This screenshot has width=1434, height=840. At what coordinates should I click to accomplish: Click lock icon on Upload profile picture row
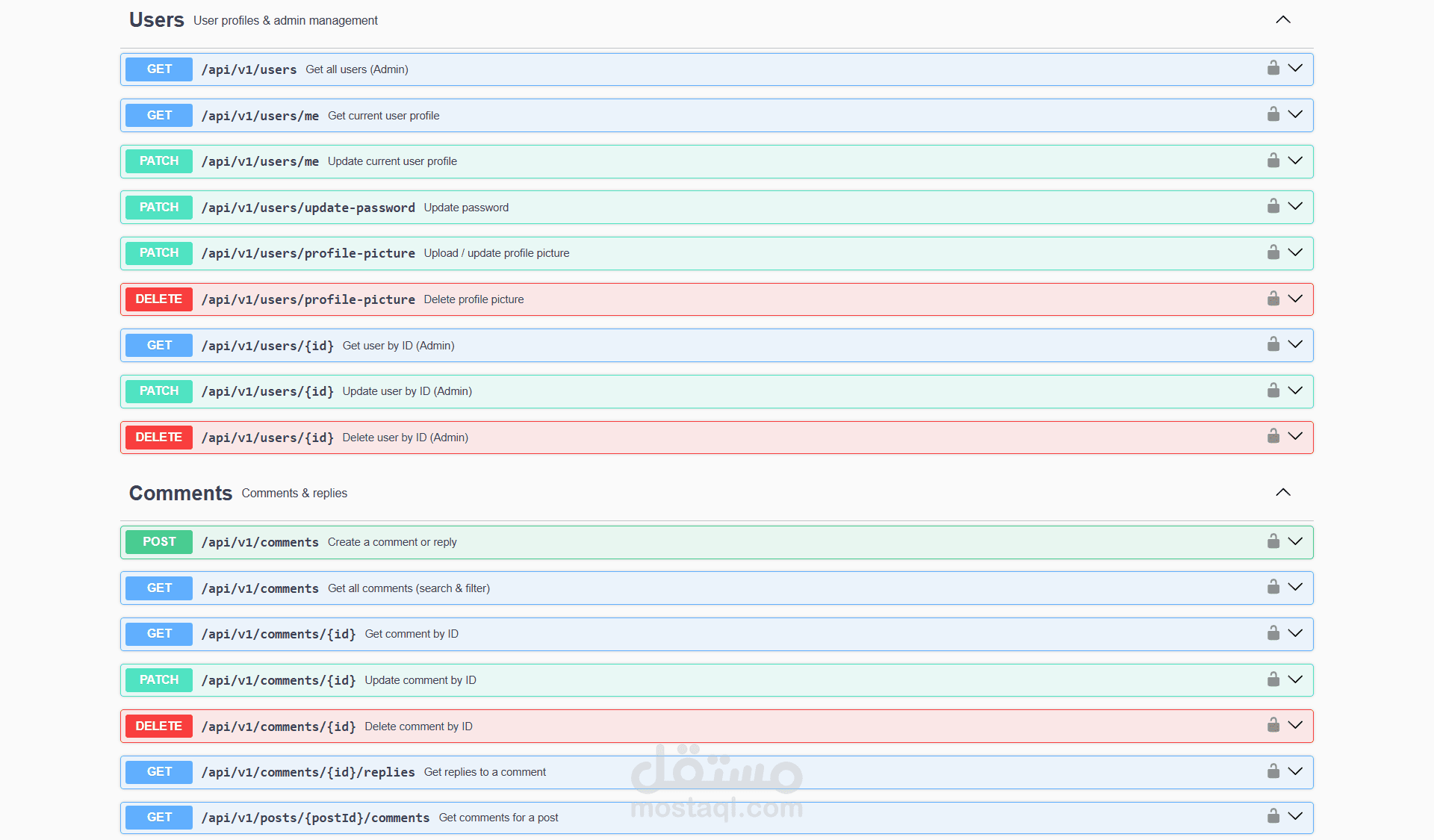click(1273, 252)
